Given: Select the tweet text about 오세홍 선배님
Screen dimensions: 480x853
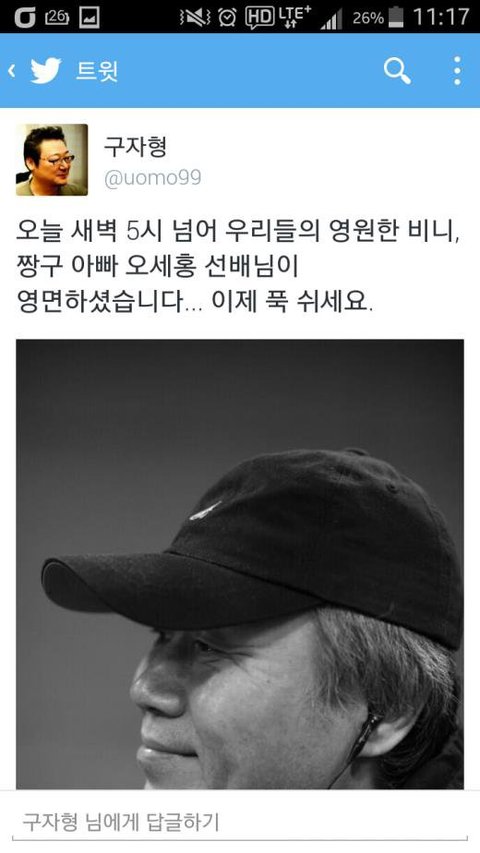Looking at the screenshot, I should [238, 267].
